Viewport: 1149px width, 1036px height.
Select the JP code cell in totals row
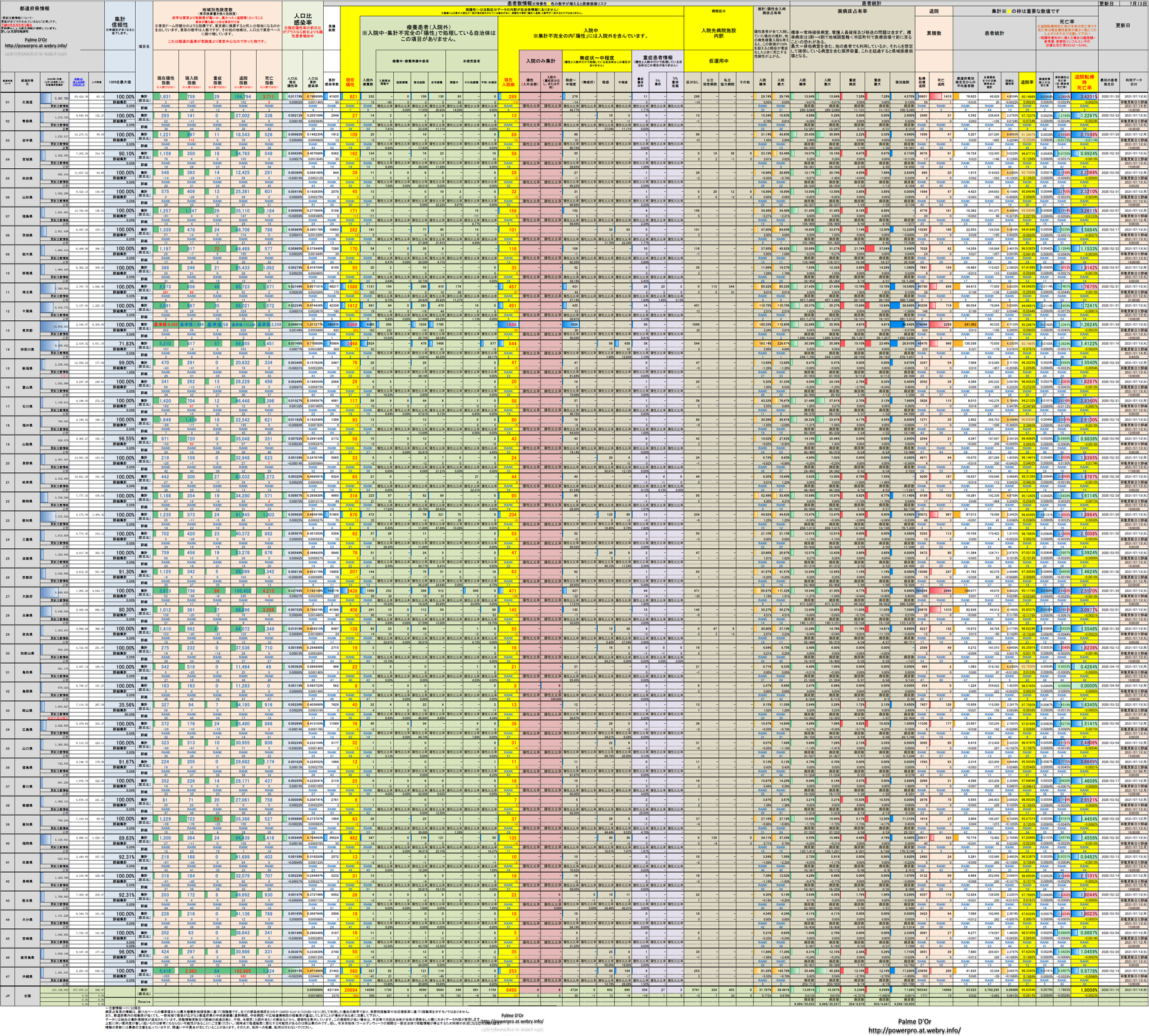(8, 995)
